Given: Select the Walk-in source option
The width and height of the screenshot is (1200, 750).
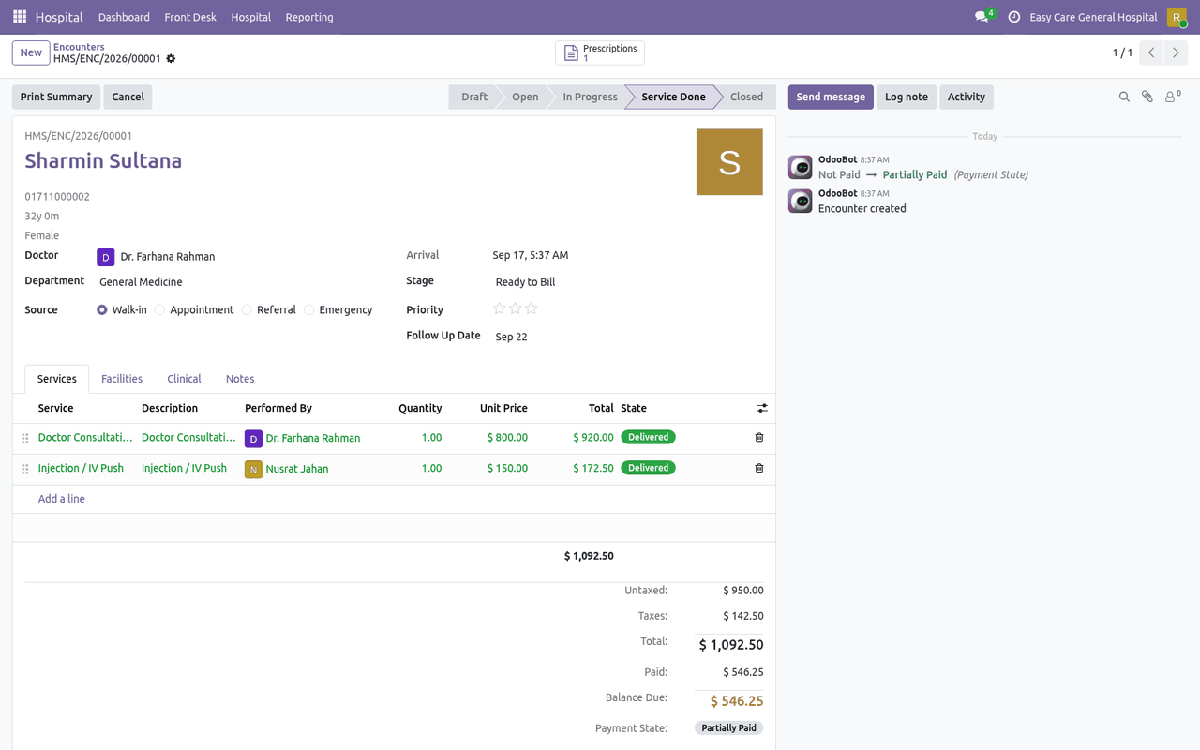Looking at the screenshot, I should pyautogui.click(x=102, y=310).
